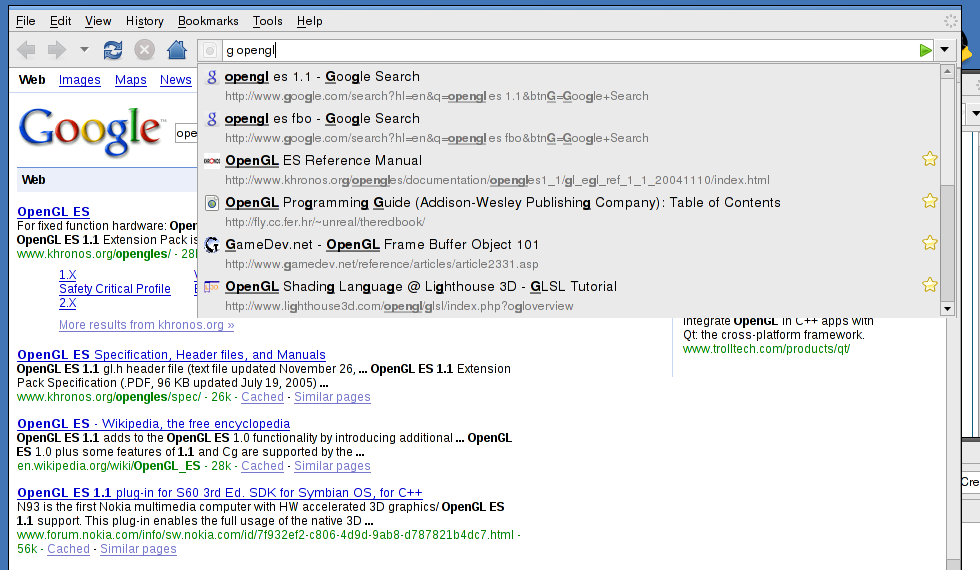Click Khronos favicon of OpenGL ES Reference Manual

pyautogui.click(x=212, y=161)
